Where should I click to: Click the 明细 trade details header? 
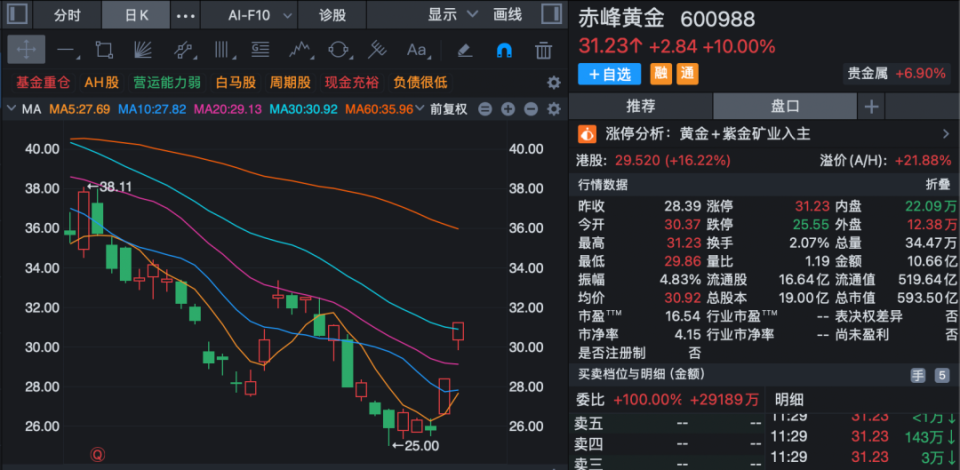pyautogui.click(x=789, y=400)
